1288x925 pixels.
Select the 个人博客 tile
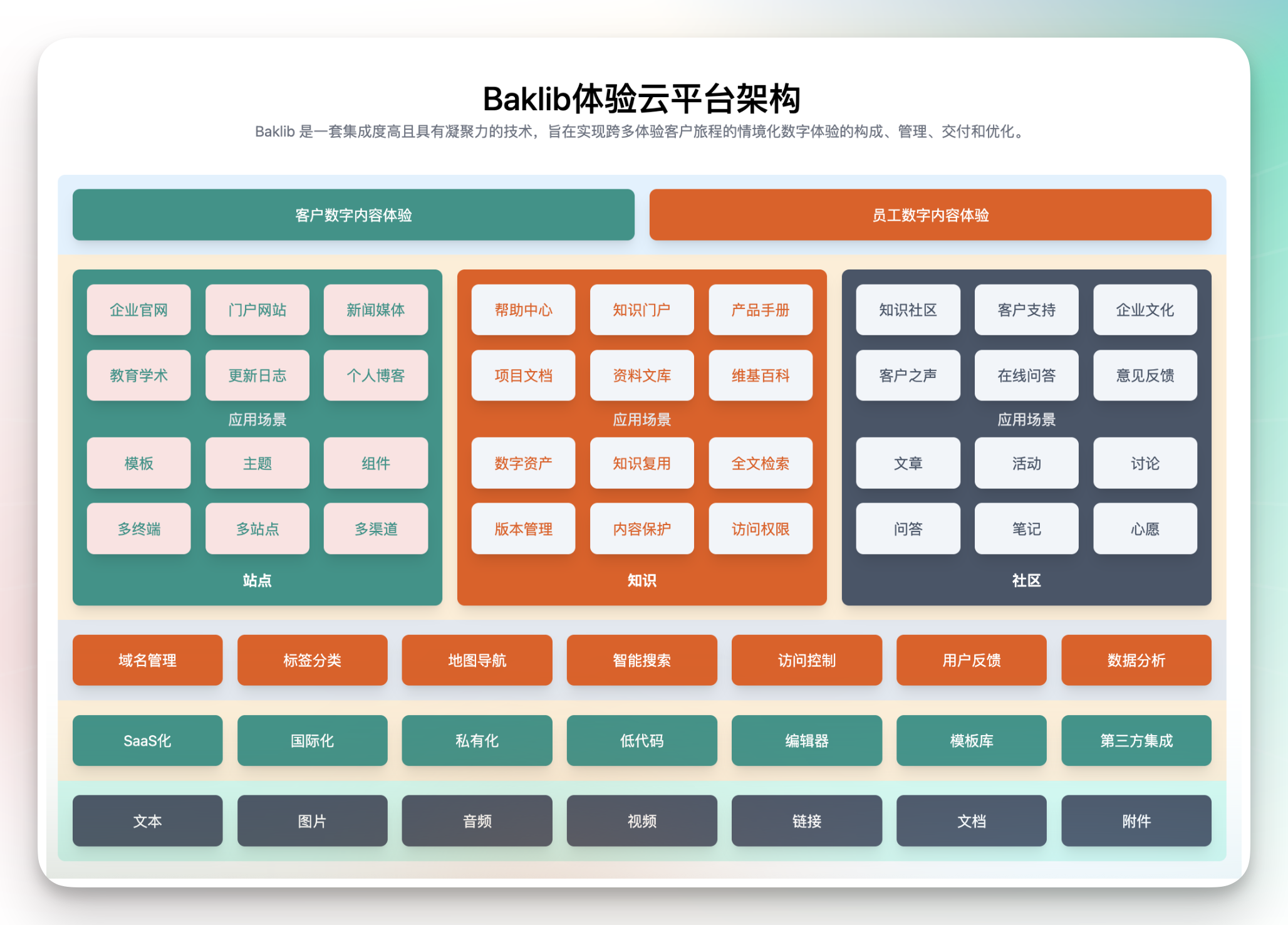coord(376,375)
